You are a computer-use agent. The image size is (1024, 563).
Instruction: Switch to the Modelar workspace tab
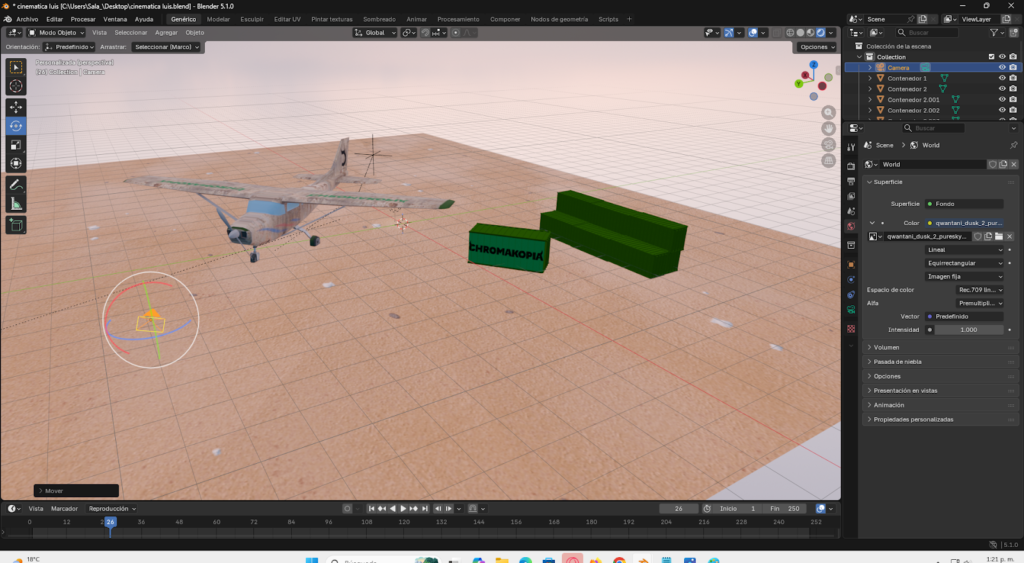click(218, 20)
